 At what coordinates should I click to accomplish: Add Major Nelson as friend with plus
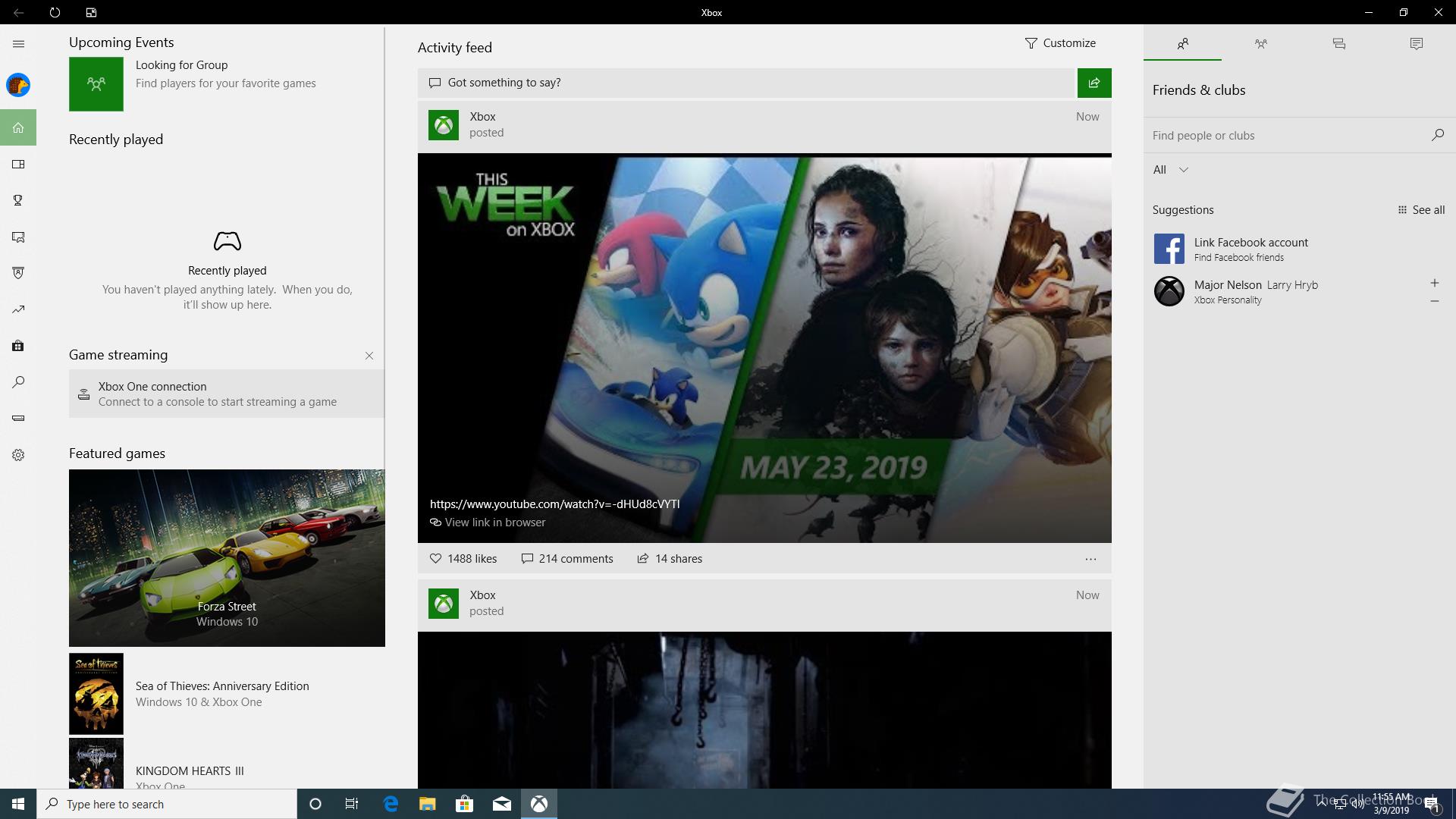coord(1434,283)
